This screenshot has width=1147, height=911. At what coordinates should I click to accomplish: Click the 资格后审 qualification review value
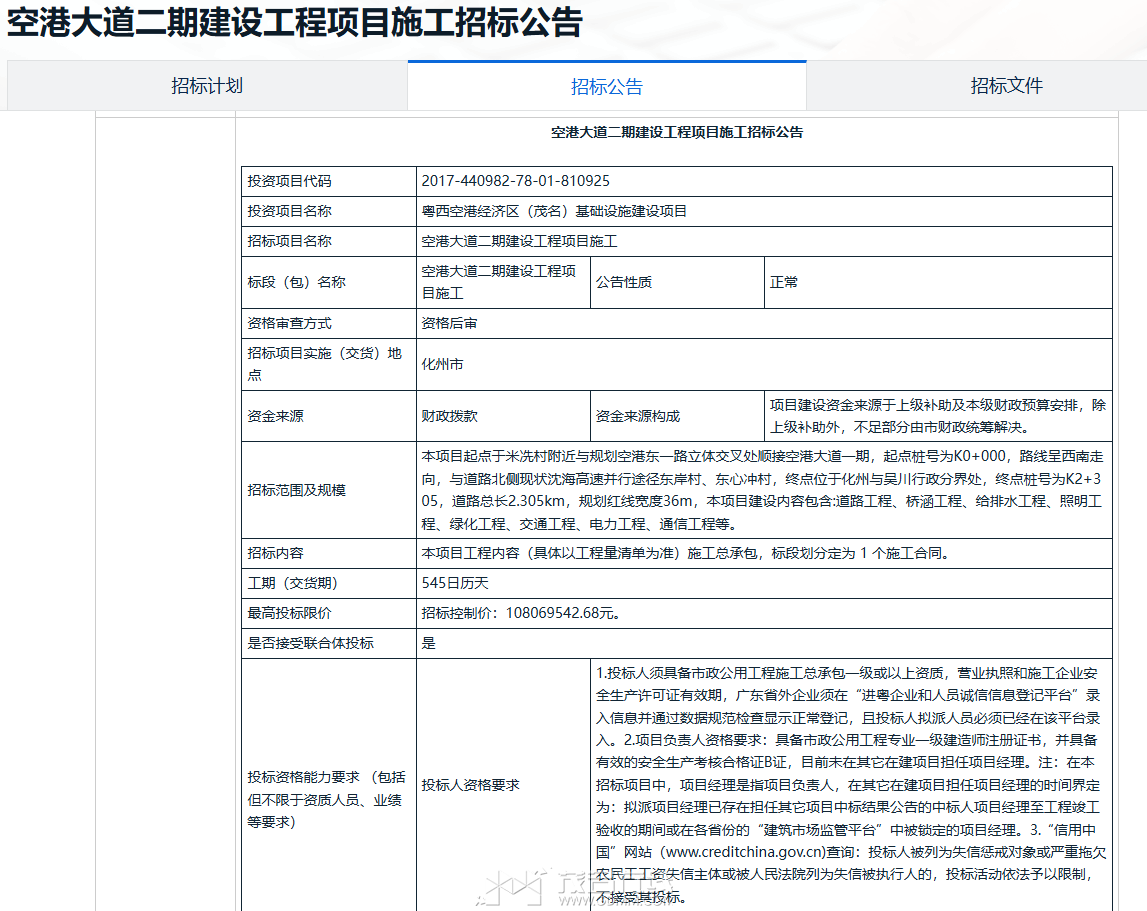(x=449, y=323)
